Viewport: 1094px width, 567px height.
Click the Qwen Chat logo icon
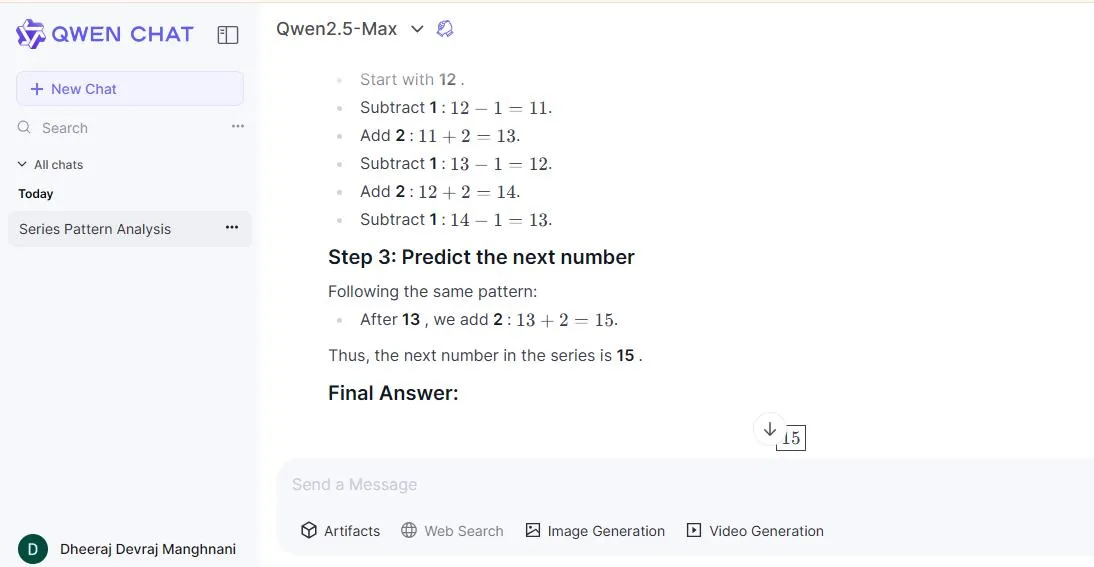[31, 34]
